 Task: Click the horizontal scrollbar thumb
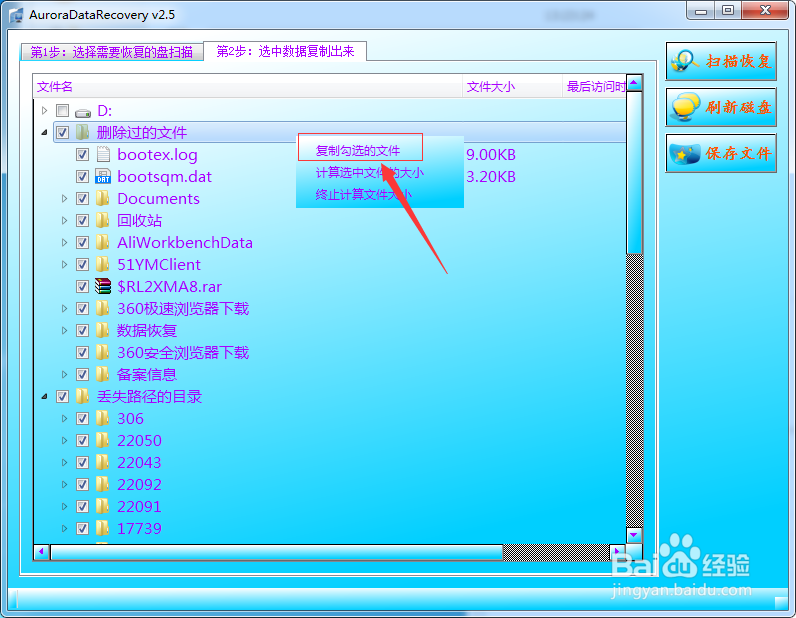click(277, 552)
